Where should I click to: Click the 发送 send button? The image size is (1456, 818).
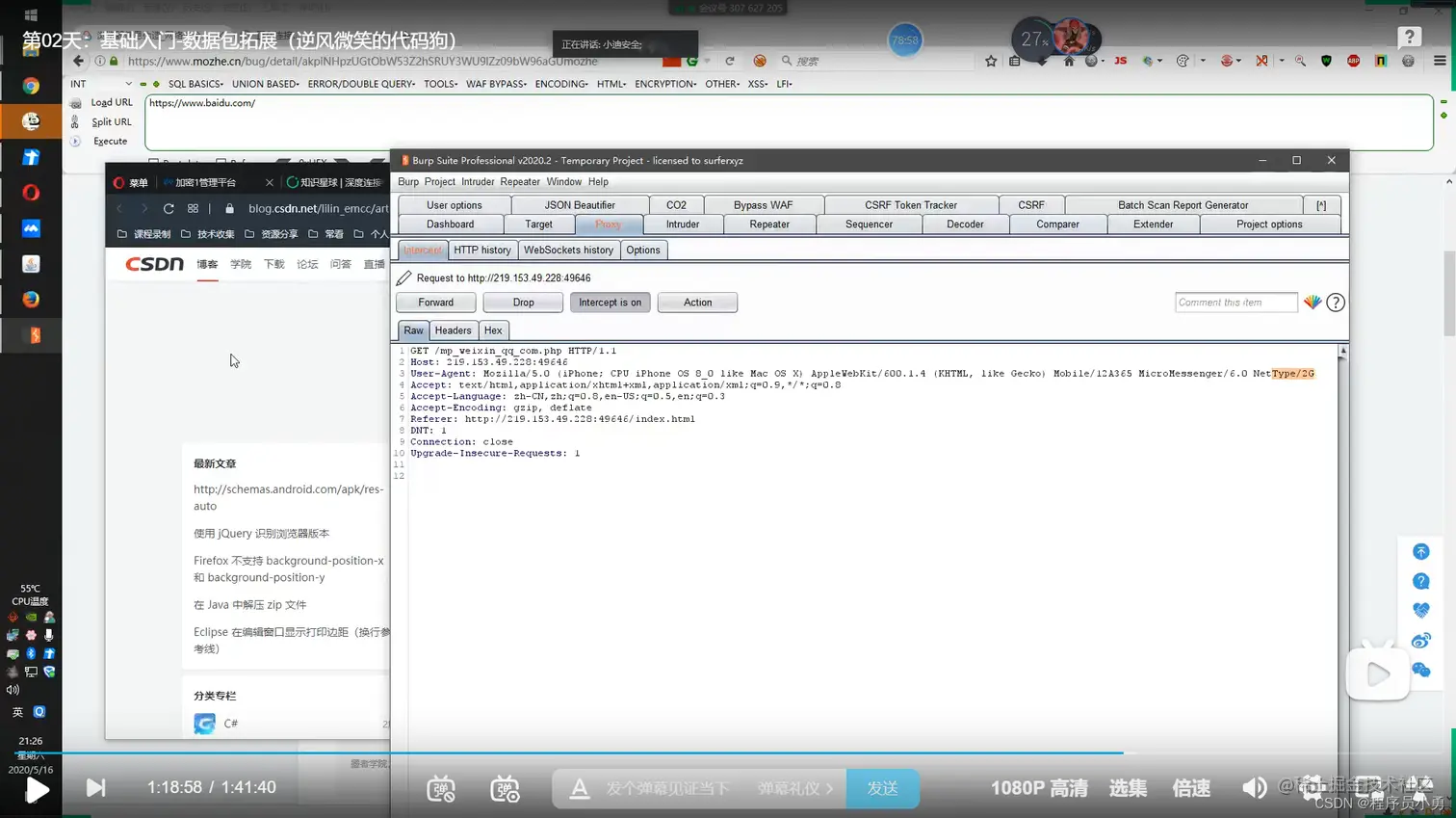tap(882, 788)
